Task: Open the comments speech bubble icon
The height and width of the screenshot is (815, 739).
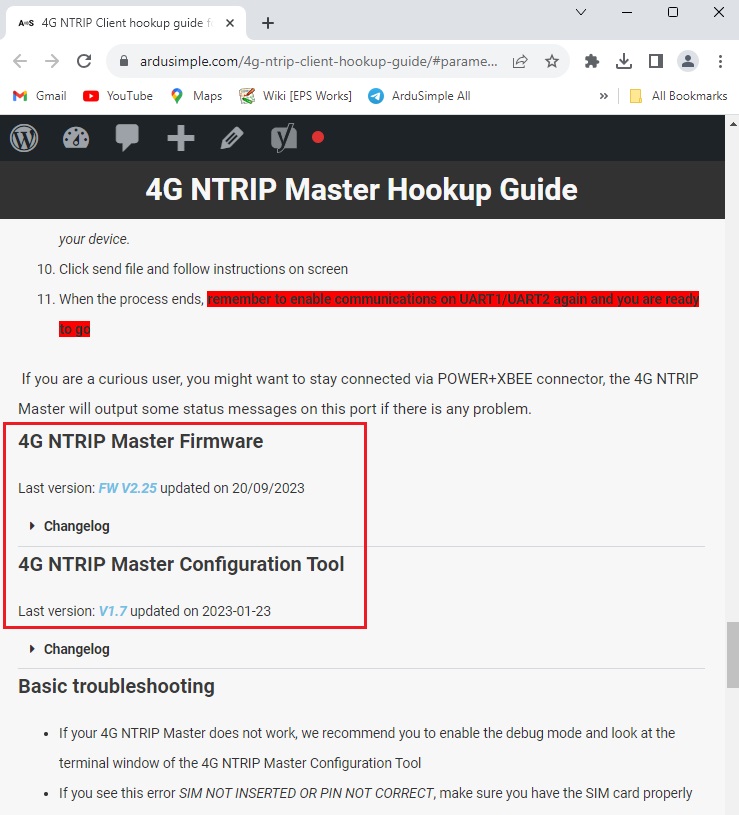Action: pos(127,138)
